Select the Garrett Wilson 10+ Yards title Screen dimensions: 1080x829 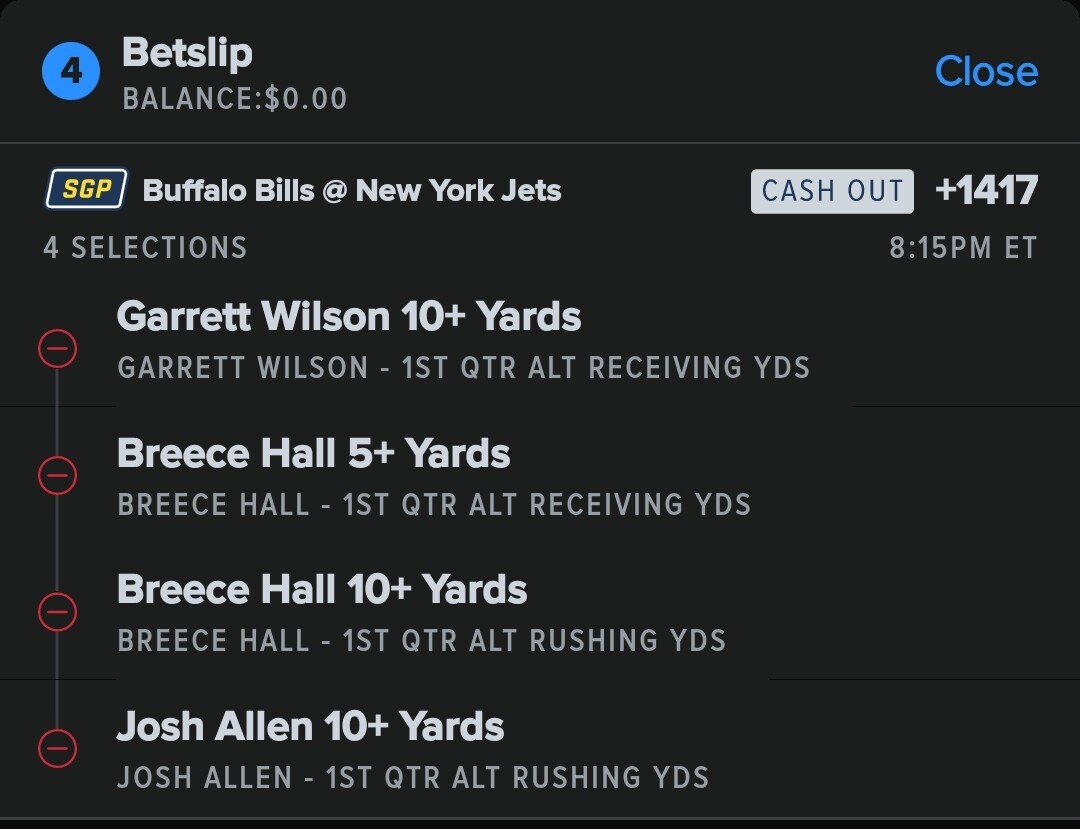349,317
